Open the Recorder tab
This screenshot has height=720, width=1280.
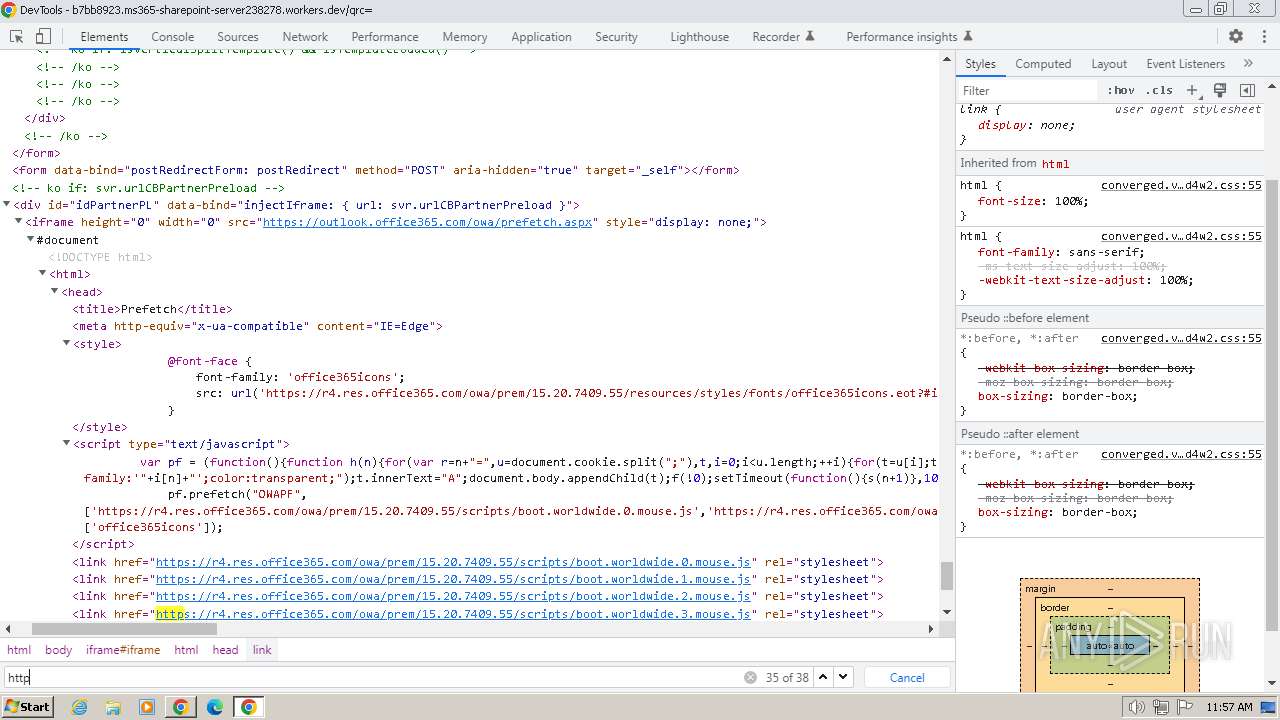(783, 36)
